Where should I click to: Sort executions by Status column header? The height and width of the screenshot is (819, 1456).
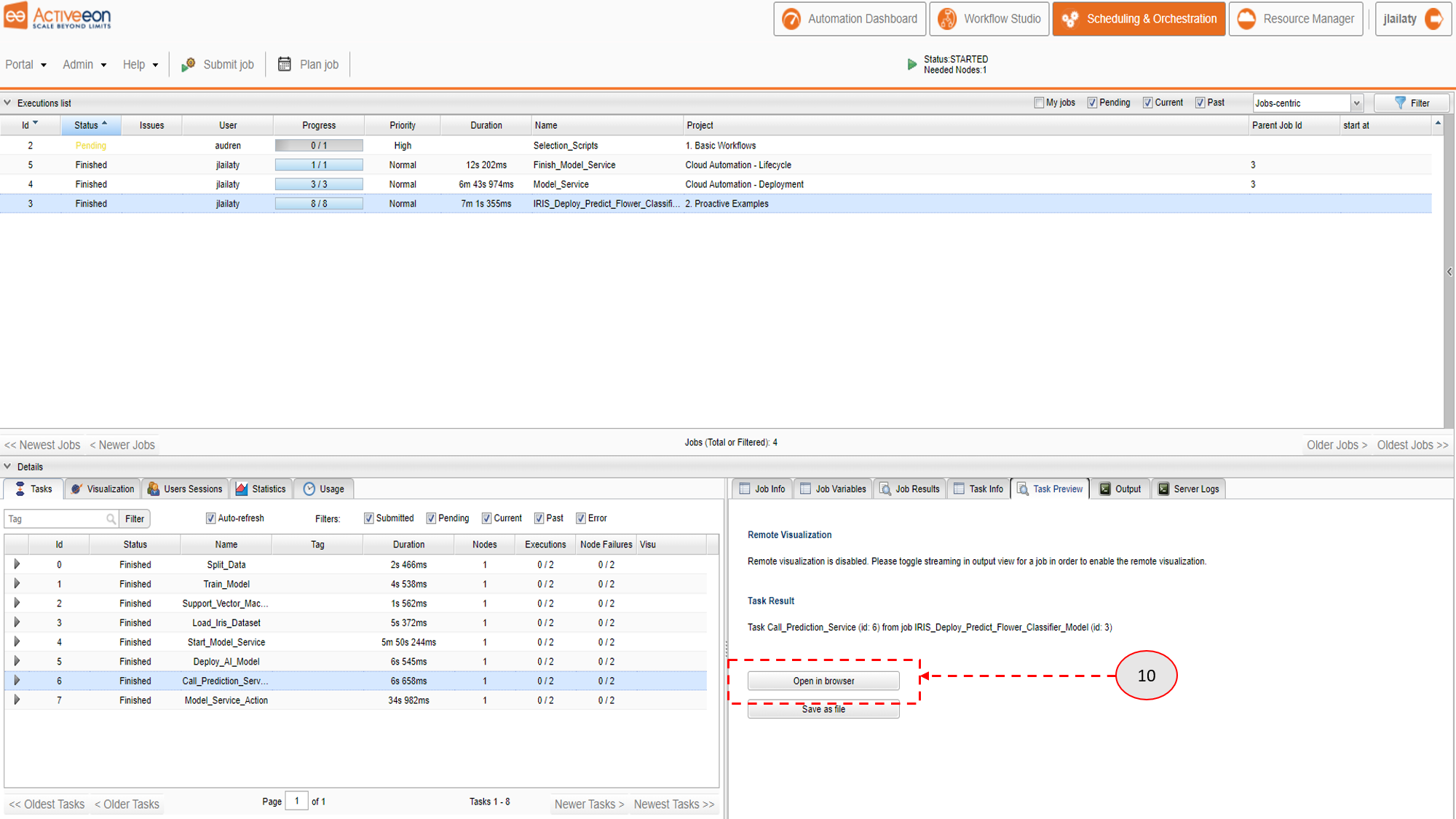(91, 125)
